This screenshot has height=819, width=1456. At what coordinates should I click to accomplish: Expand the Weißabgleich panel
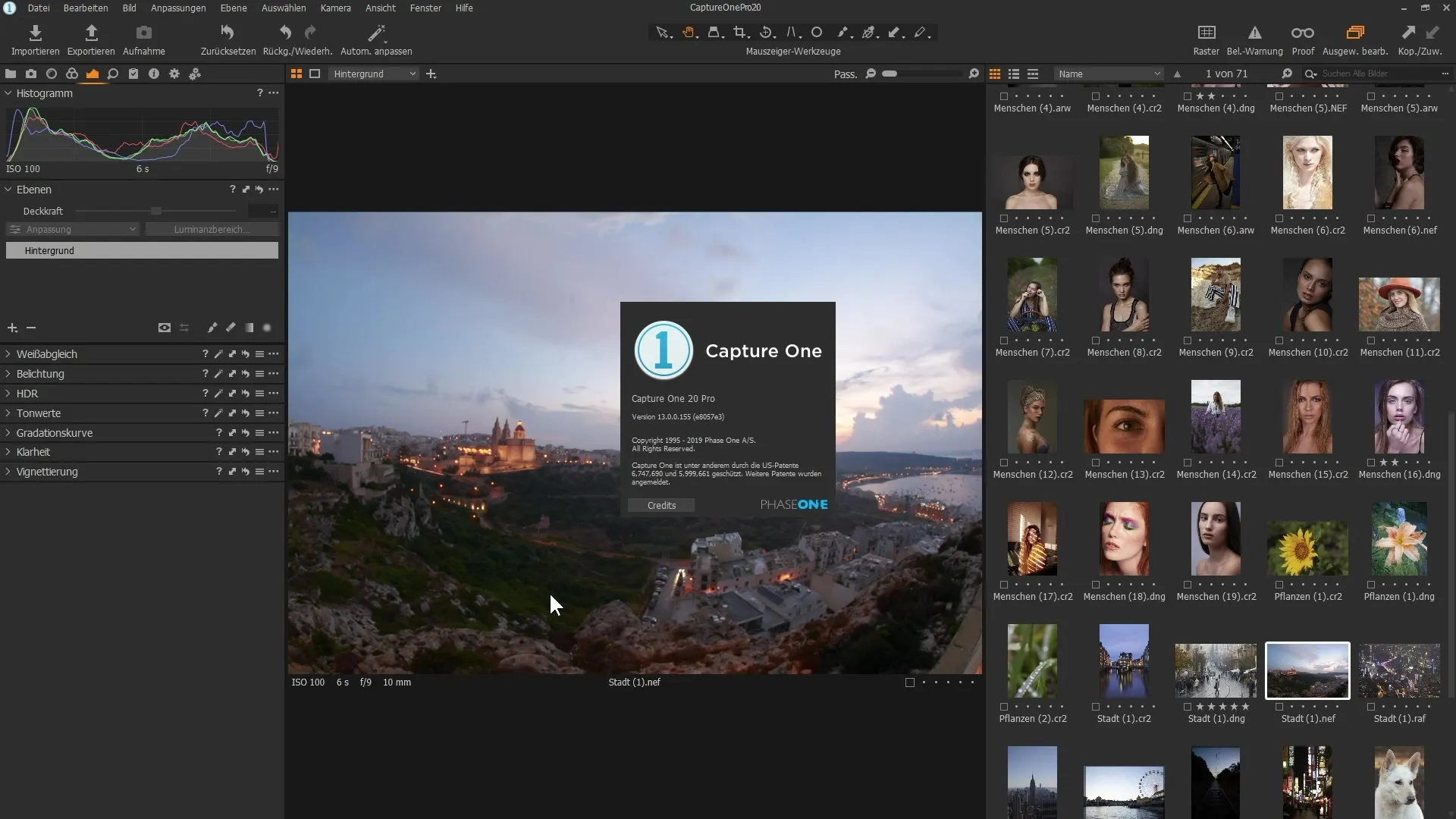[8, 354]
